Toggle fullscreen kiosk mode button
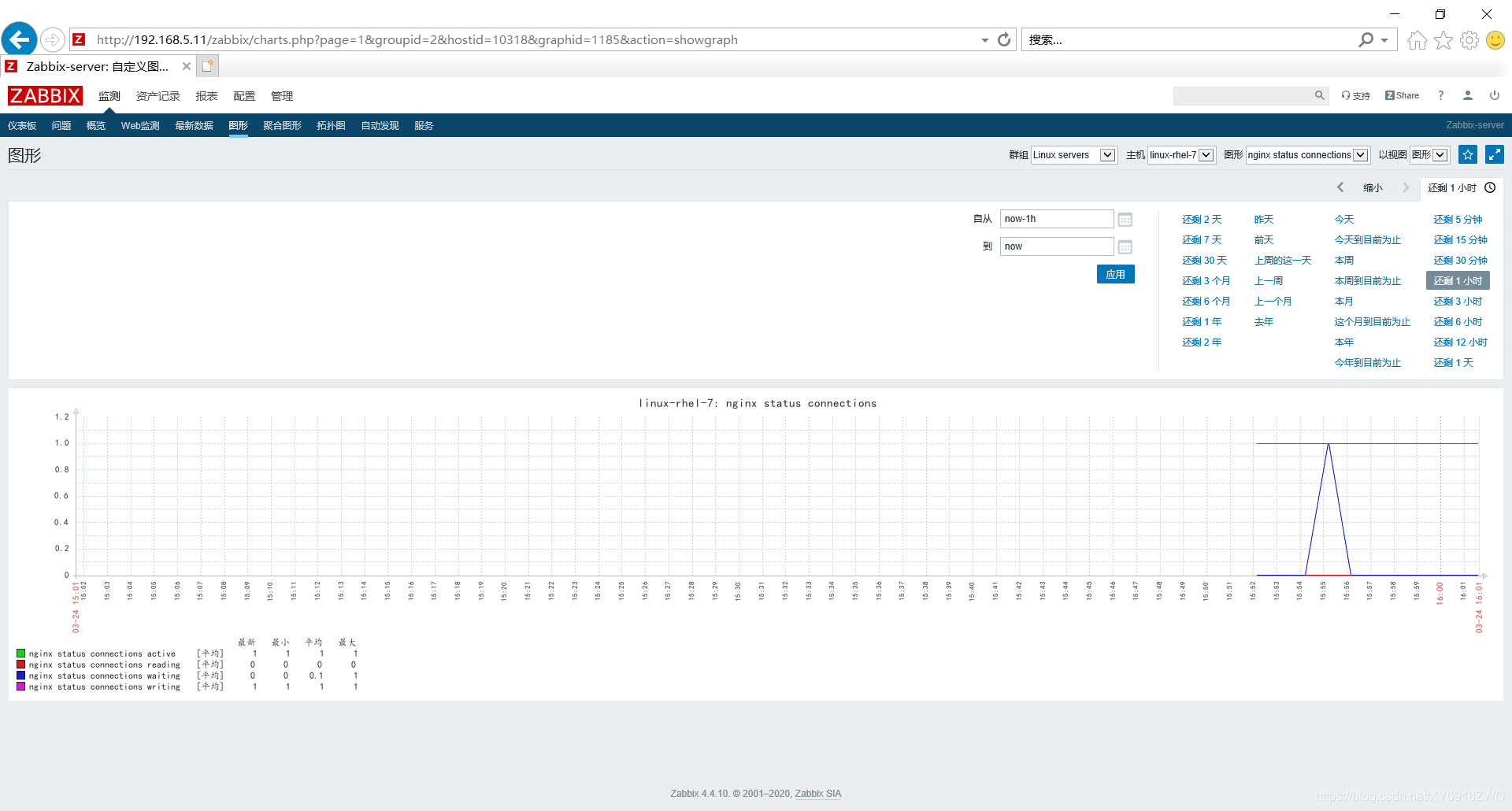The image size is (1512, 811). tap(1495, 154)
